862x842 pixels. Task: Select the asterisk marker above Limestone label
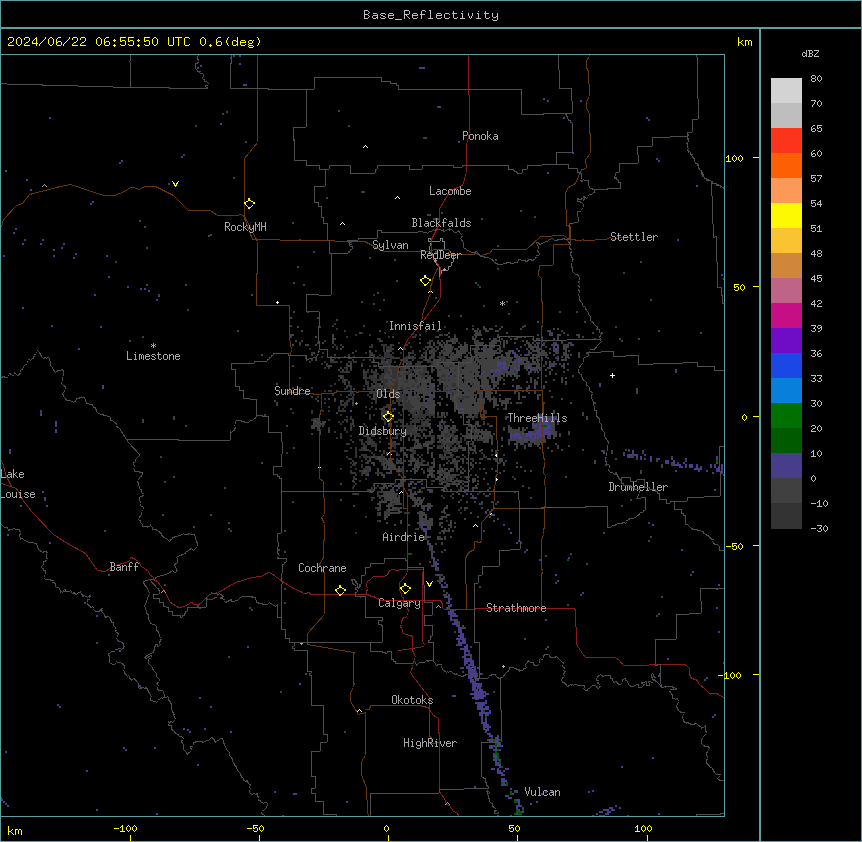pos(153,346)
